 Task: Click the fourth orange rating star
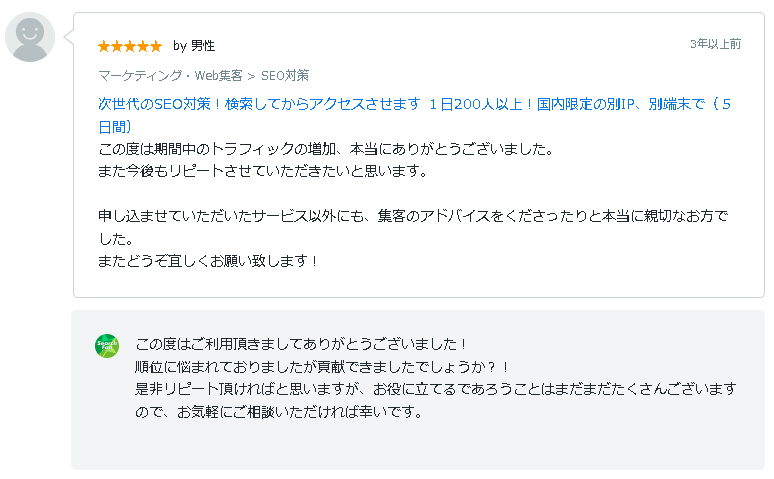tap(143, 46)
